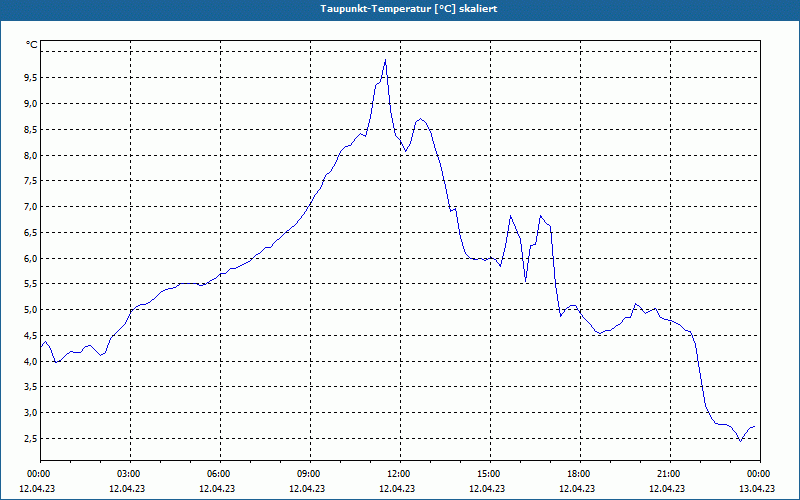Click the 9,5 y-axis value

(x=31, y=78)
